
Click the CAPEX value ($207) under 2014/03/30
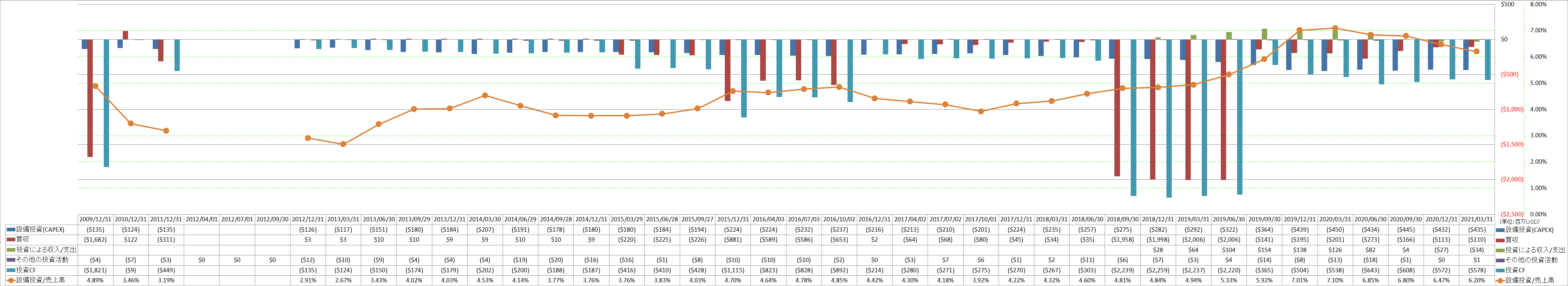coord(485,230)
